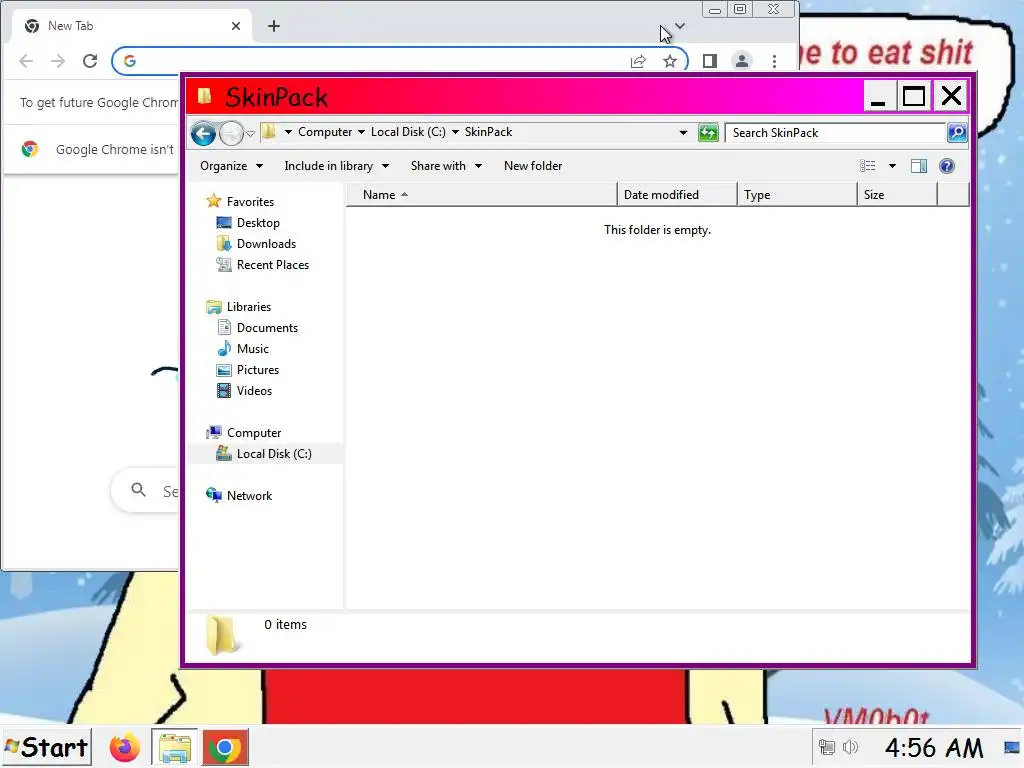Sort by the Size column header
1024x768 pixels.
pyautogui.click(x=897, y=195)
